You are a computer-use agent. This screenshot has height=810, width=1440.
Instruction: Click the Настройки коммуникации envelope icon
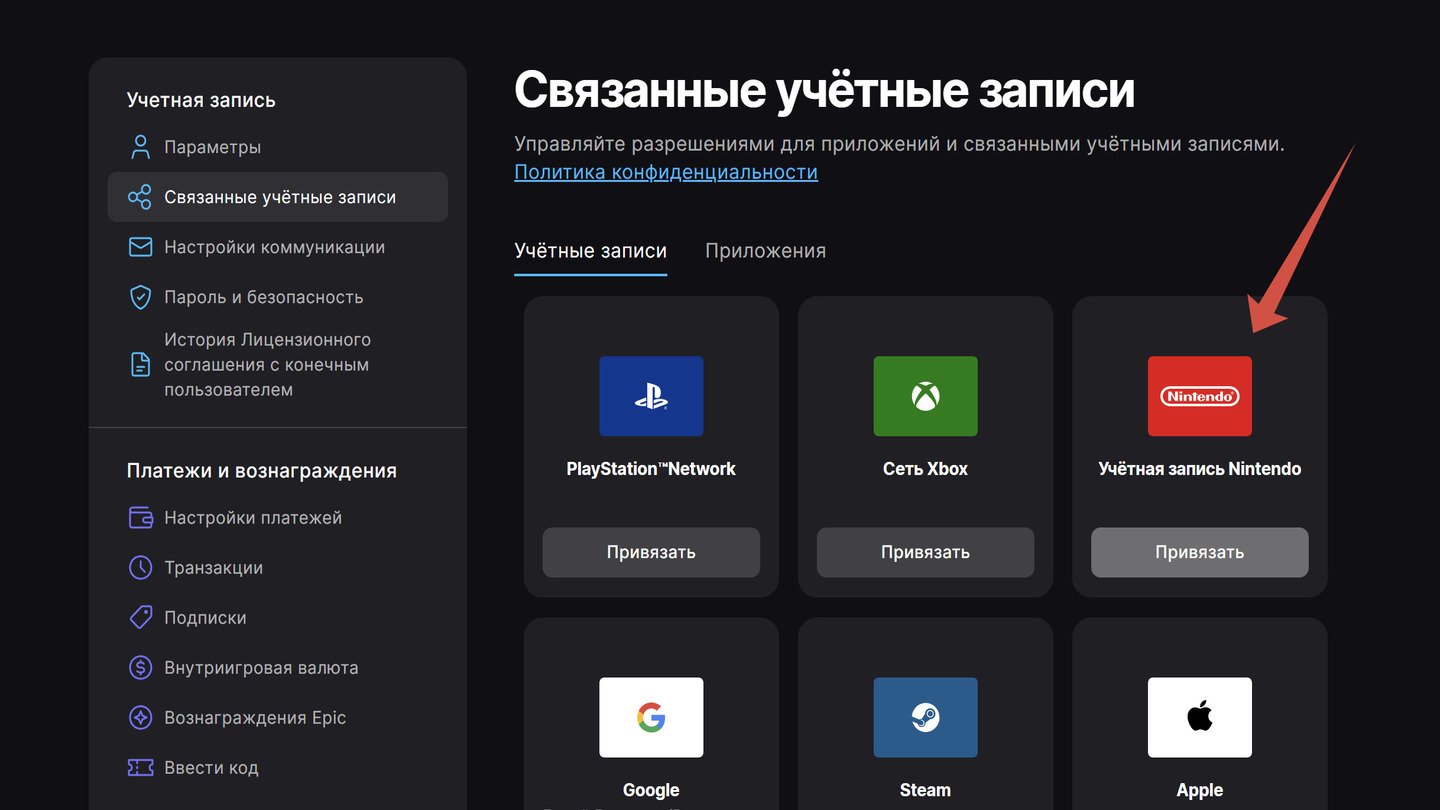click(140, 247)
